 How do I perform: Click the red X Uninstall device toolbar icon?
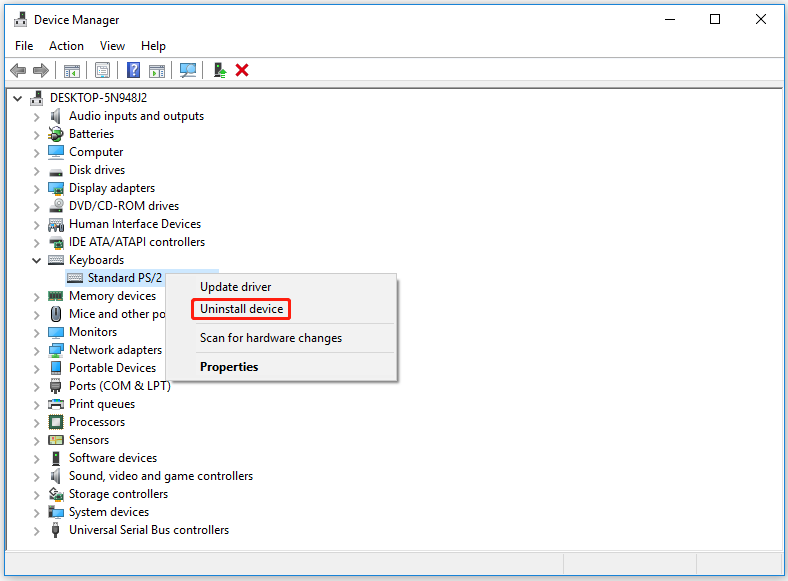(x=242, y=70)
